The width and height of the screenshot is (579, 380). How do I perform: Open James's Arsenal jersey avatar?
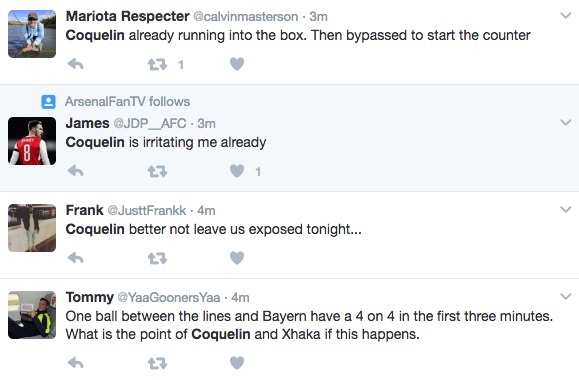click(32, 141)
